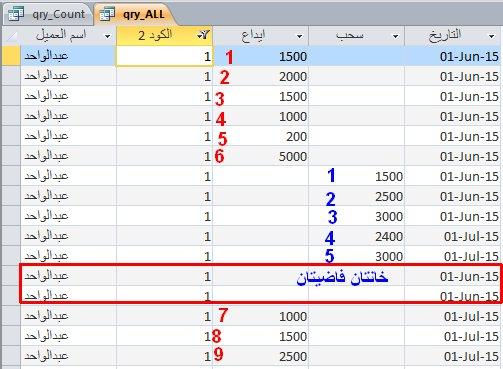Click the row selector for the 2000 deposit record
Image resolution: width=503 pixels, height=369 pixels.
click(11, 76)
